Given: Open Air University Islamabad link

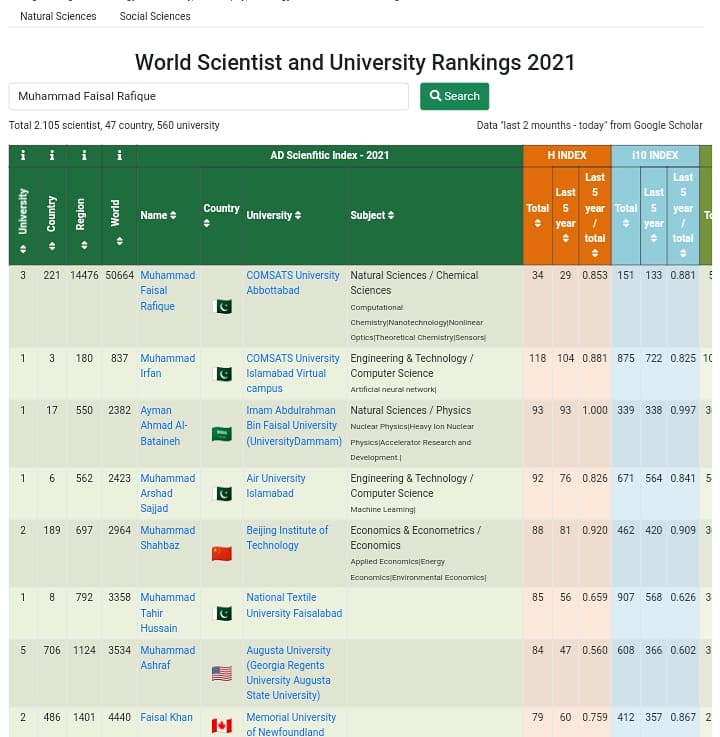Looking at the screenshot, I should tap(276, 486).
